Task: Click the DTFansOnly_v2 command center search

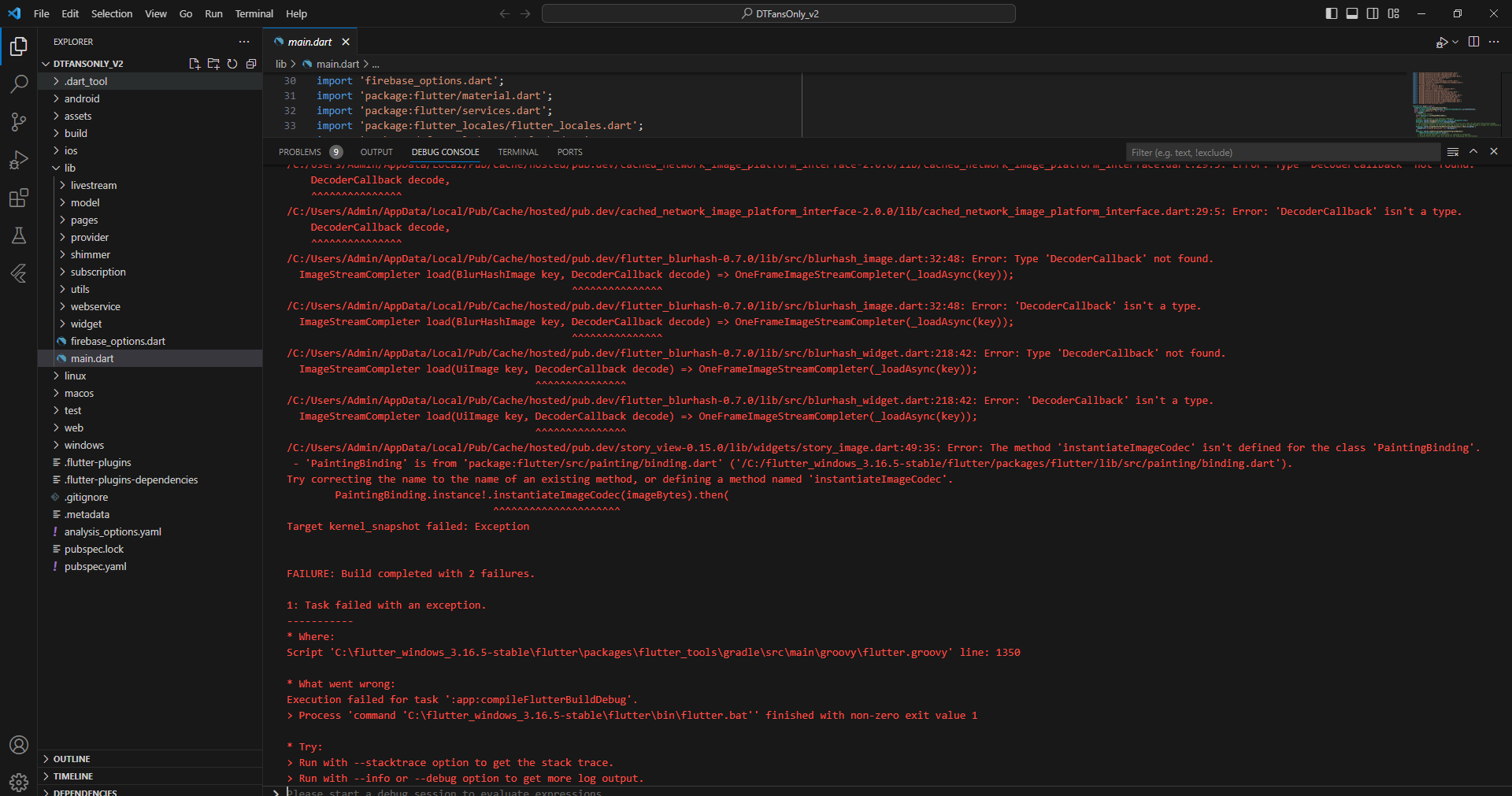Action: coord(779,13)
